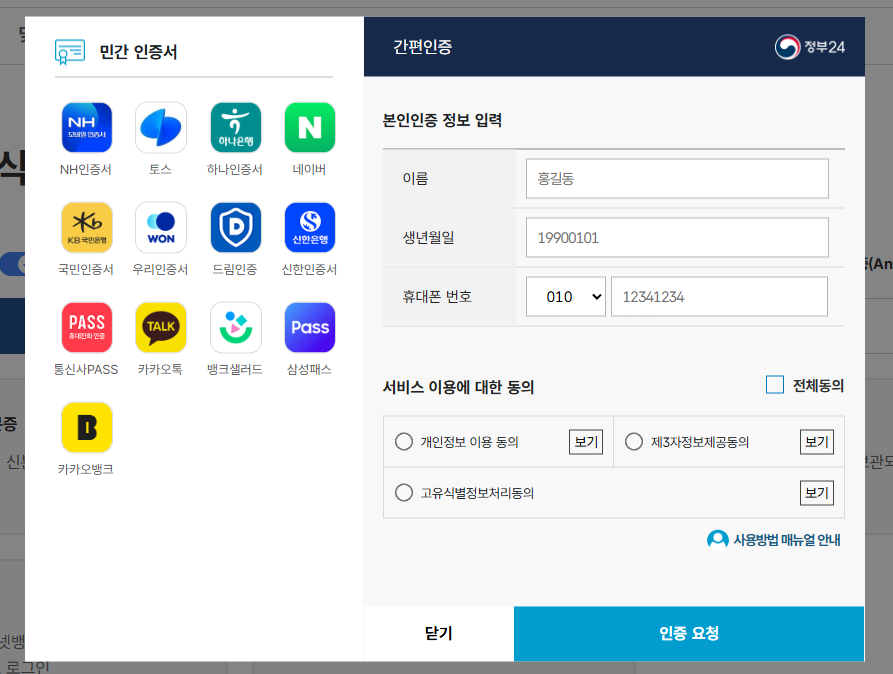Viewport: 893px width, 674px height.
Task: Click the 닫기 close button
Action: pos(439,634)
